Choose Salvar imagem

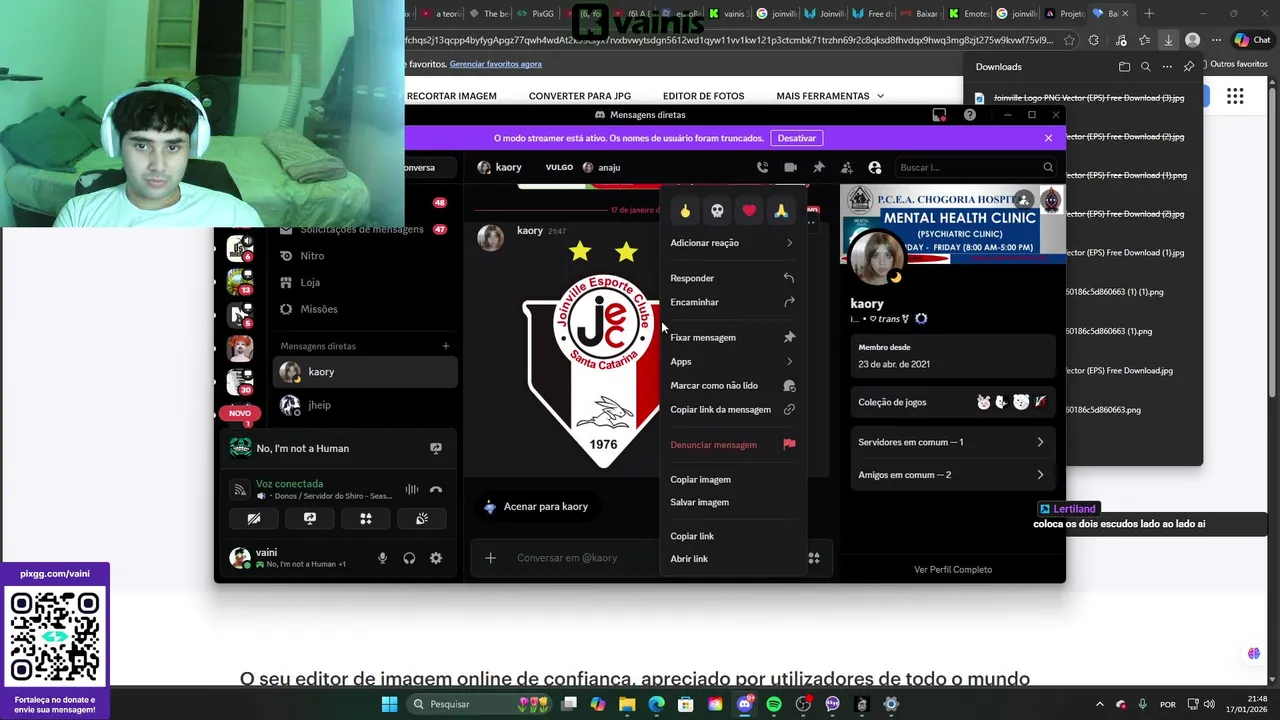pos(732,502)
